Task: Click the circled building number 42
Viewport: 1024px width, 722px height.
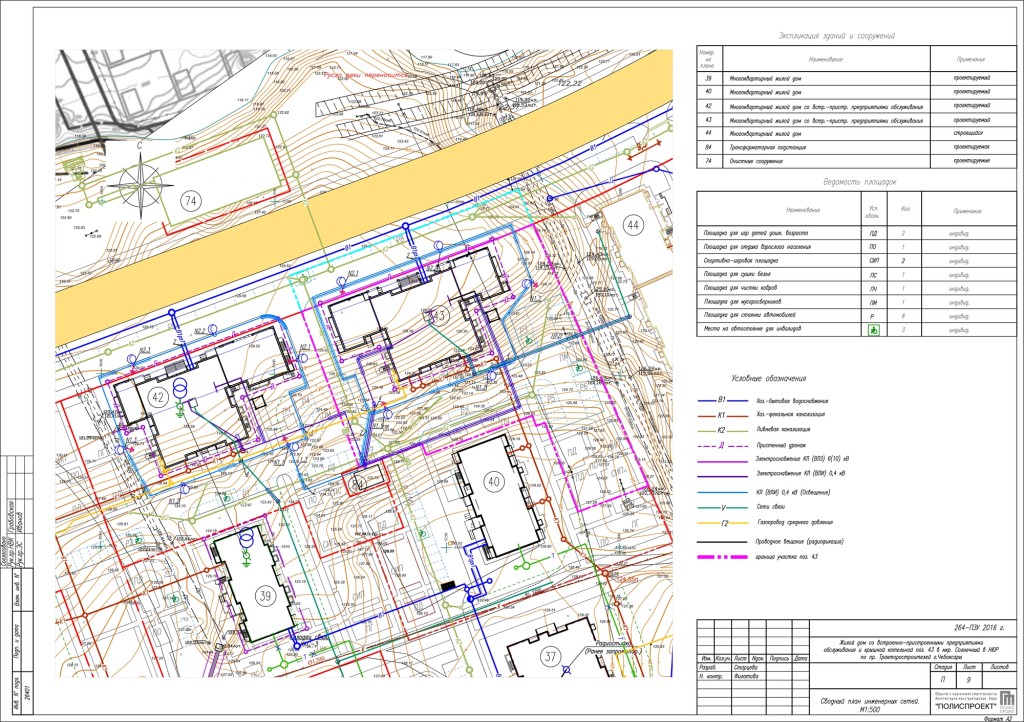Action: (157, 397)
